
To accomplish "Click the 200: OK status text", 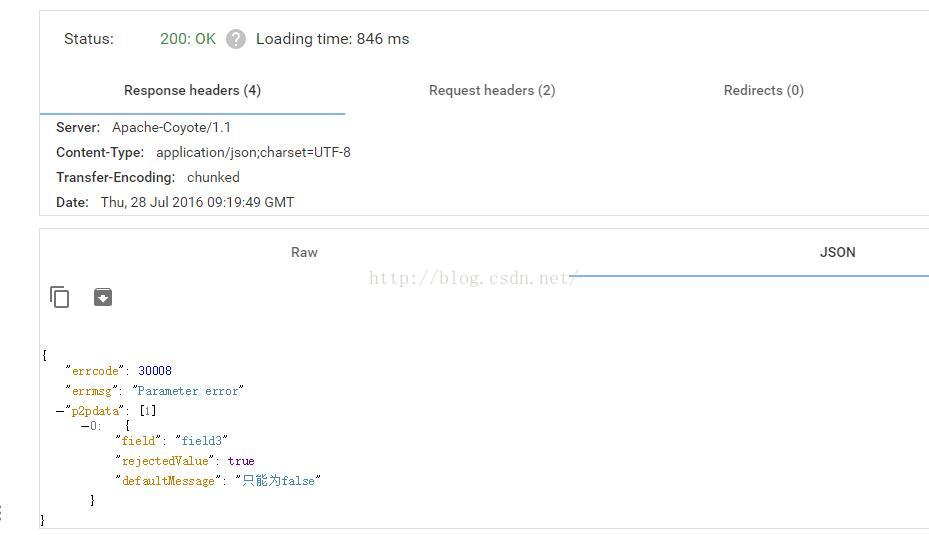I will [x=188, y=39].
